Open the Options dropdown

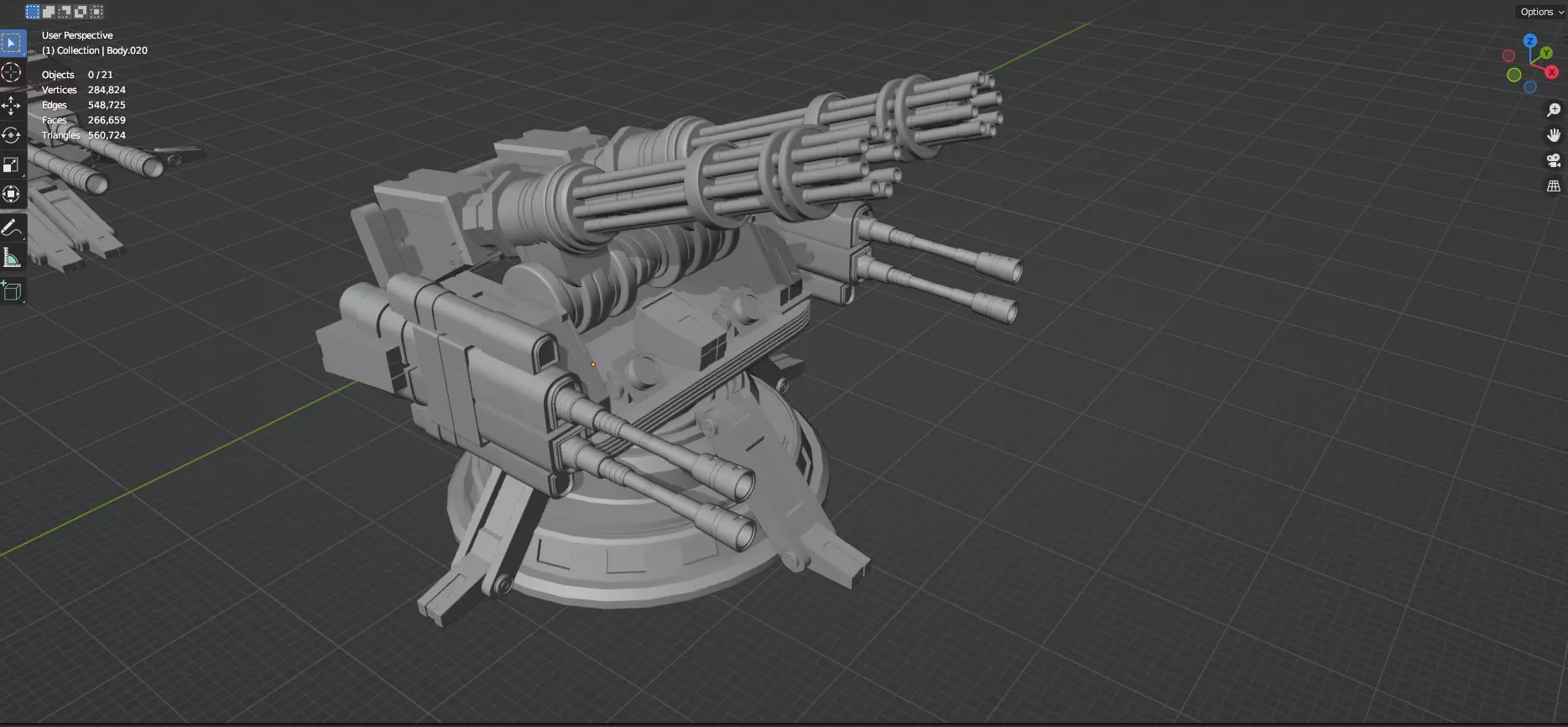(1542, 12)
